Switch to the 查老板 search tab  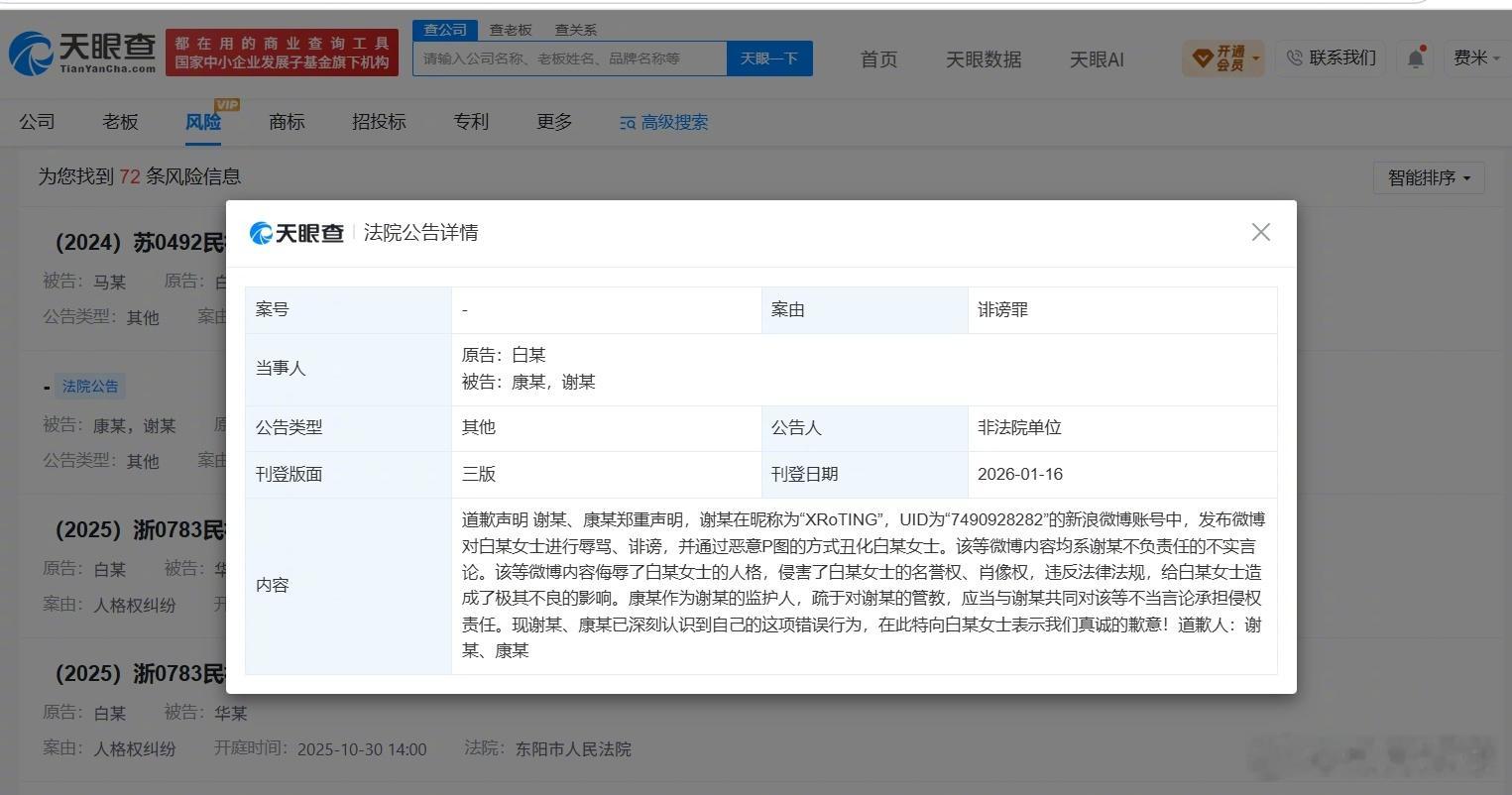[511, 30]
